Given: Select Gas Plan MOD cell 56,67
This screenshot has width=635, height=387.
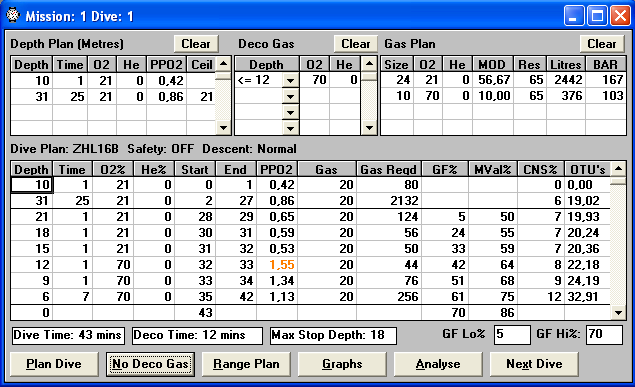Looking at the screenshot, I should click(493, 80).
